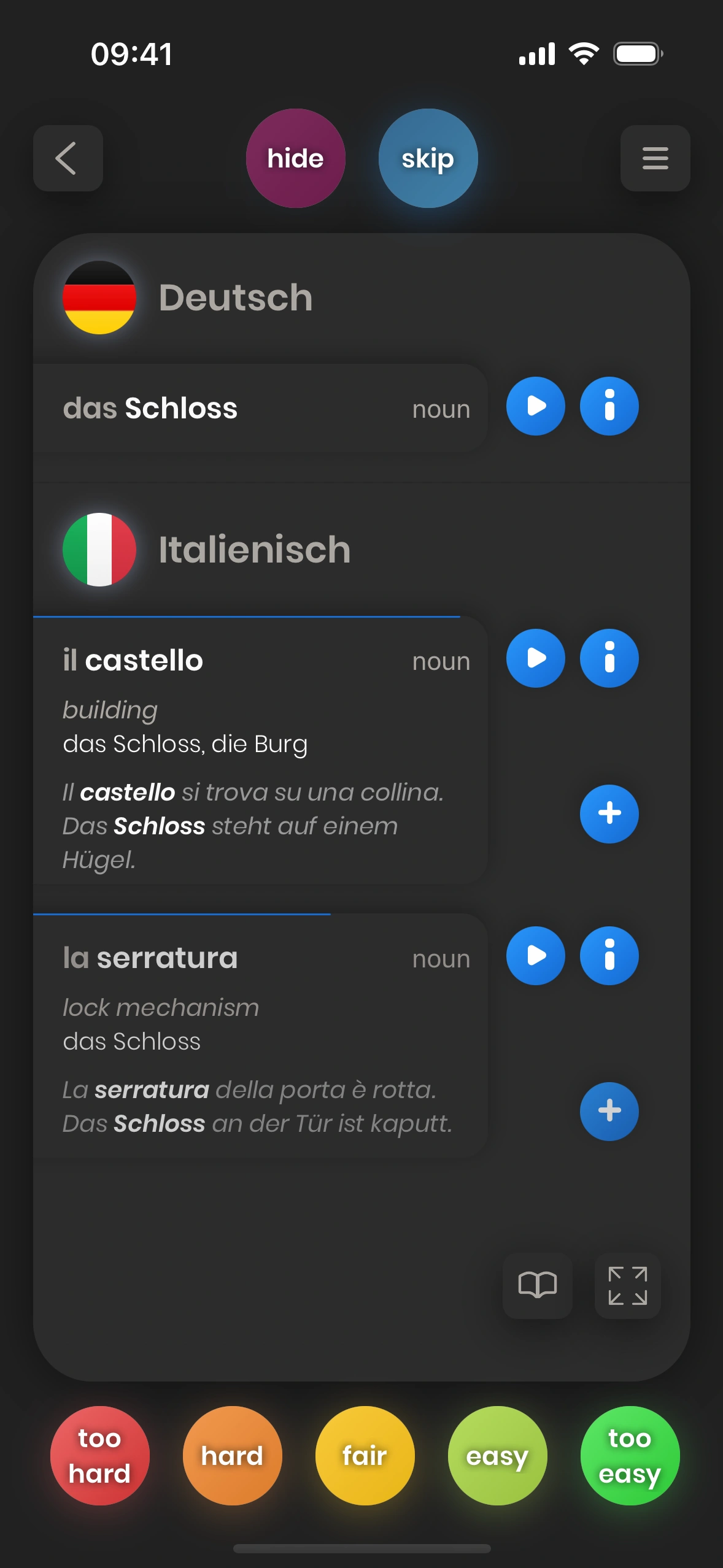Play pronunciation of il castello
Image resolution: width=723 pixels, height=1568 pixels.
click(x=535, y=658)
